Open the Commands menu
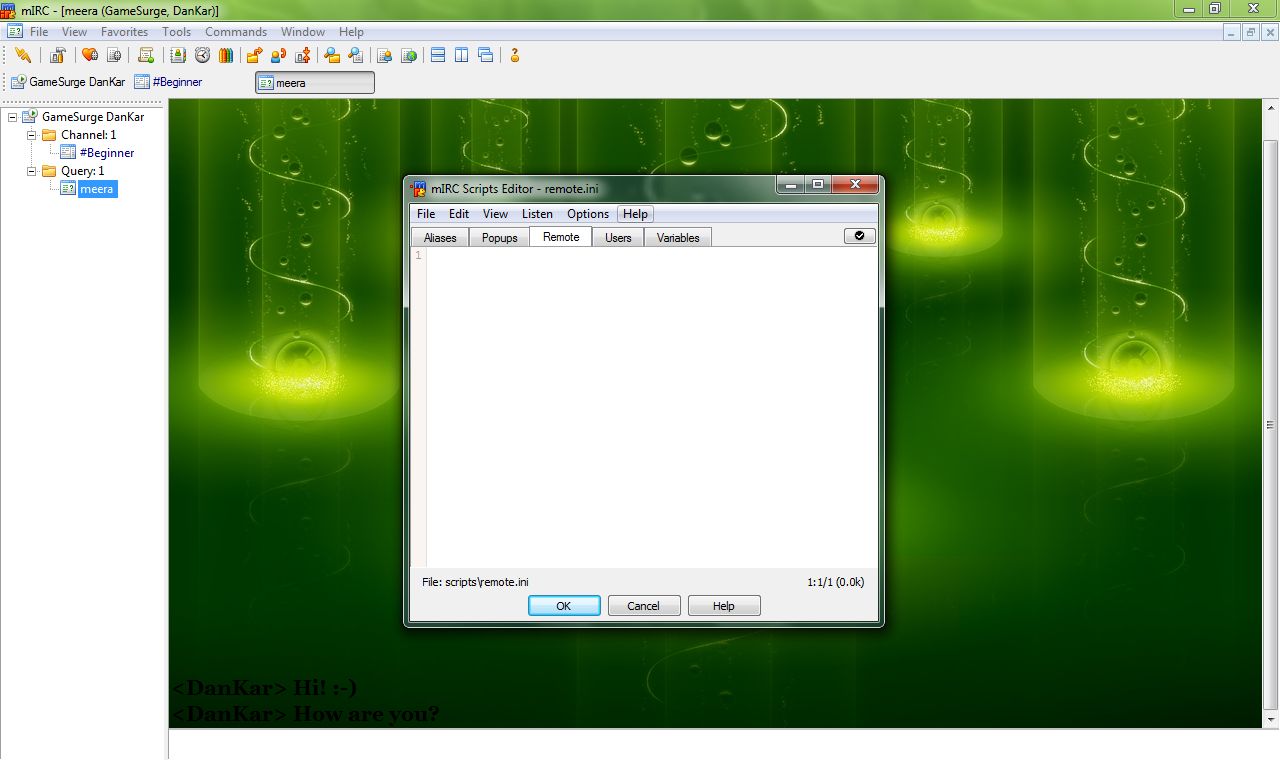Screen dimensions: 1280x760 (x=236, y=32)
